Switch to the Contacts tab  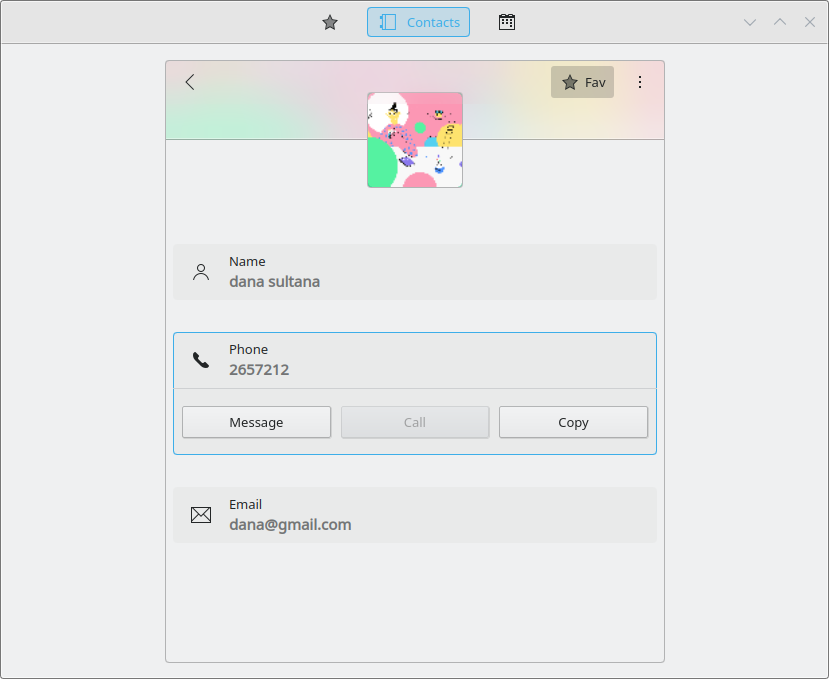coord(418,22)
